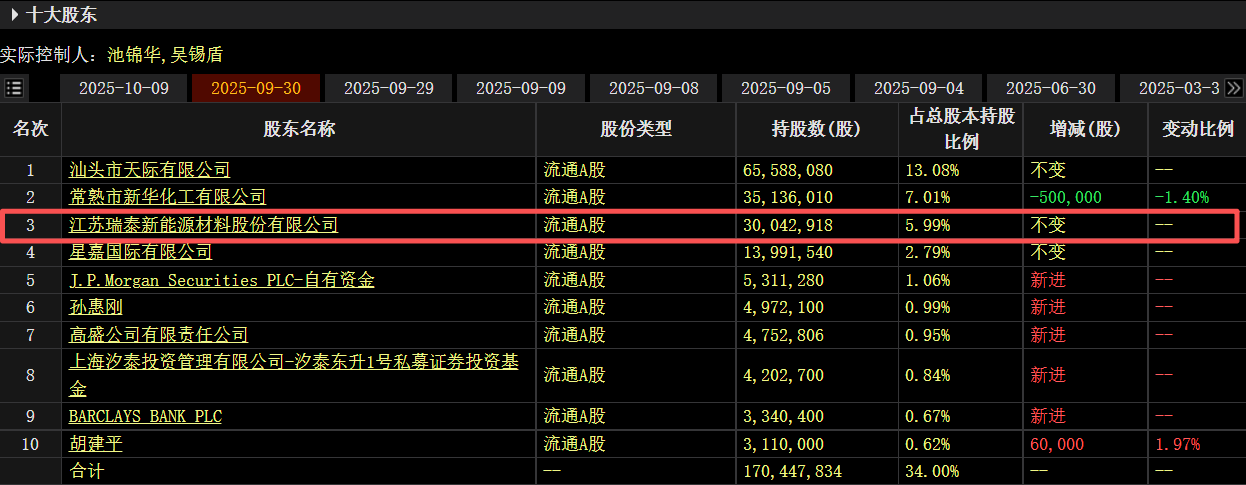Select the holding value 4,202,700

tap(783, 375)
